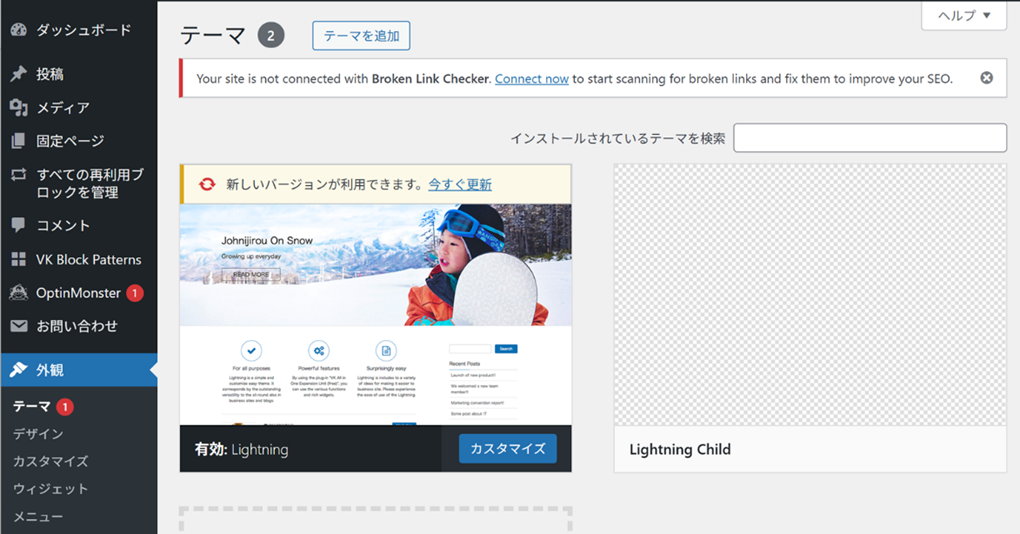Click the red update refresh icon
Image resolution: width=1020 pixels, height=534 pixels.
207,184
